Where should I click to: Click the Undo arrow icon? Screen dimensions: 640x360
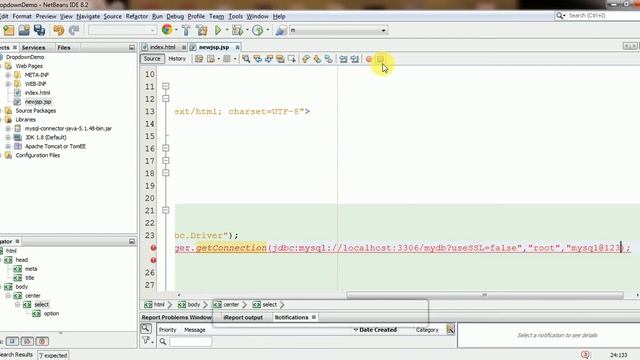58,30
